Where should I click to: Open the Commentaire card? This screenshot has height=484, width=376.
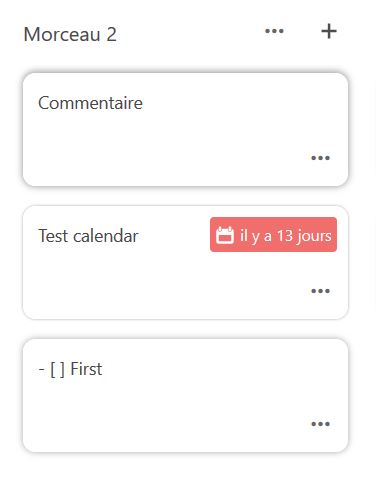coord(186,129)
